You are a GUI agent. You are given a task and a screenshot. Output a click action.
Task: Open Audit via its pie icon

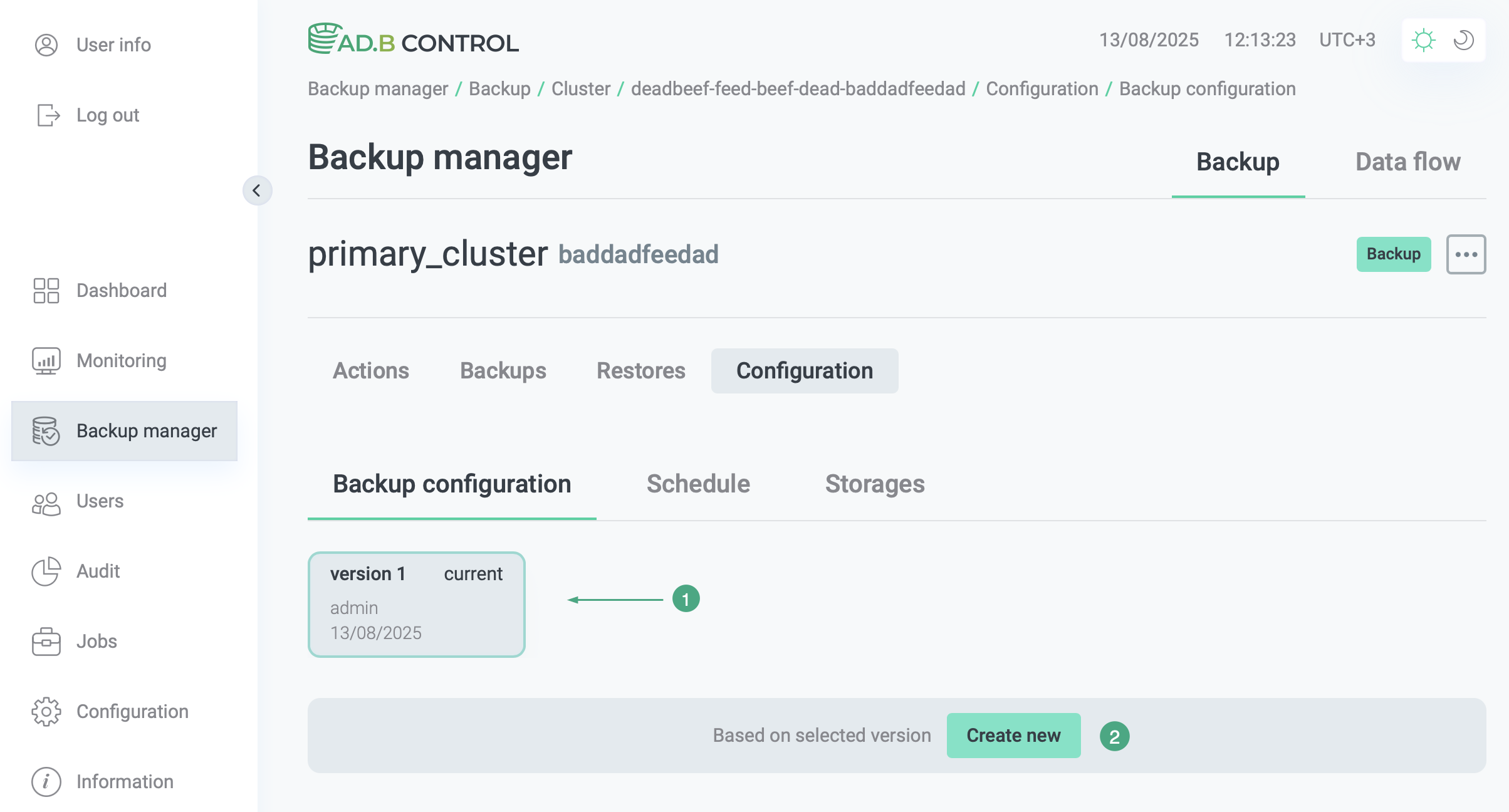(46, 571)
